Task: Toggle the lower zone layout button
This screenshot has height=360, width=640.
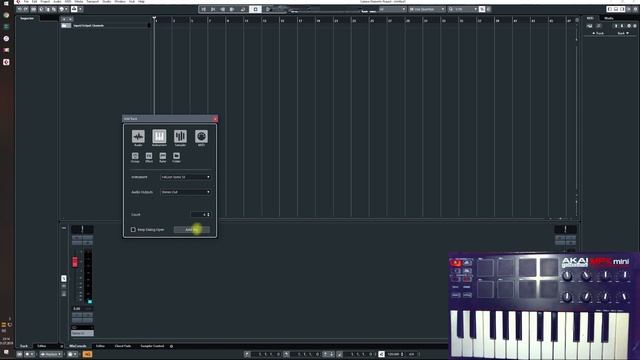Action: (x=616, y=9)
